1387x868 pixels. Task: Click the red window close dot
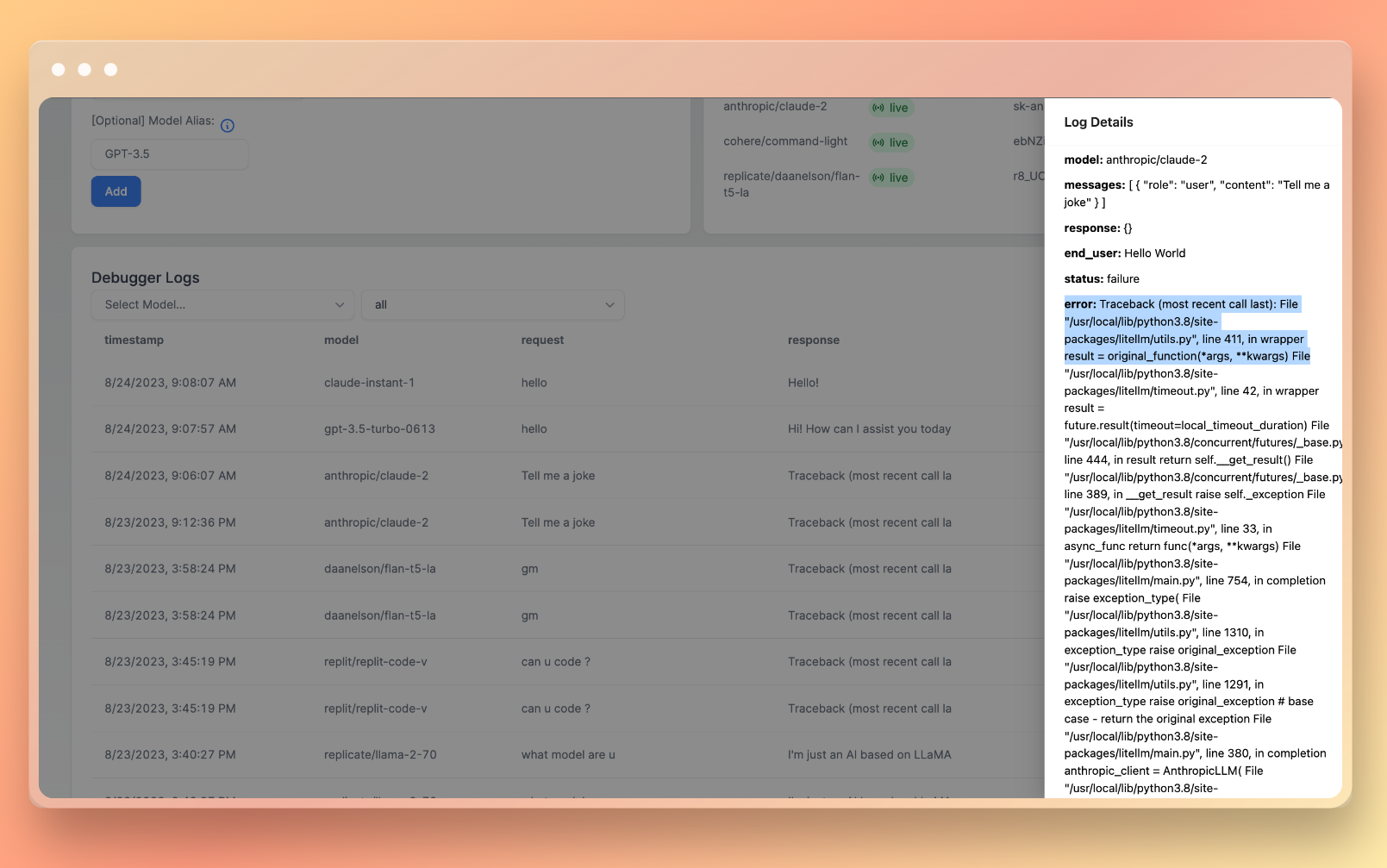[x=59, y=70]
